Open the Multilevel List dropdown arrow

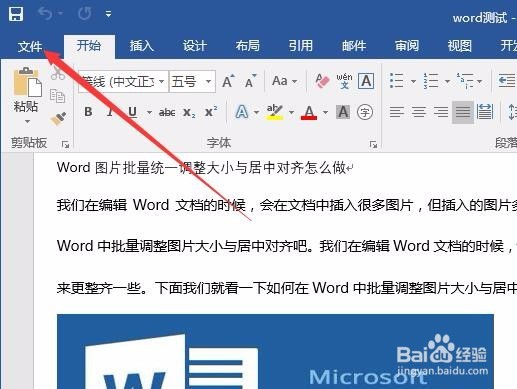[x=480, y=81]
